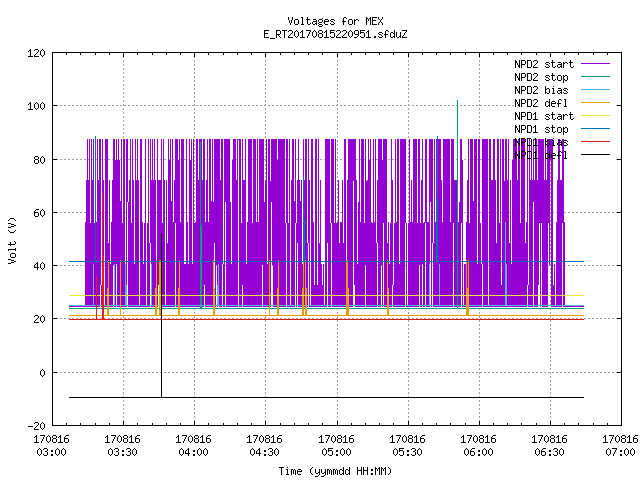Click the 'NPD1 stop' legend label

pyautogui.click(x=541, y=129)
